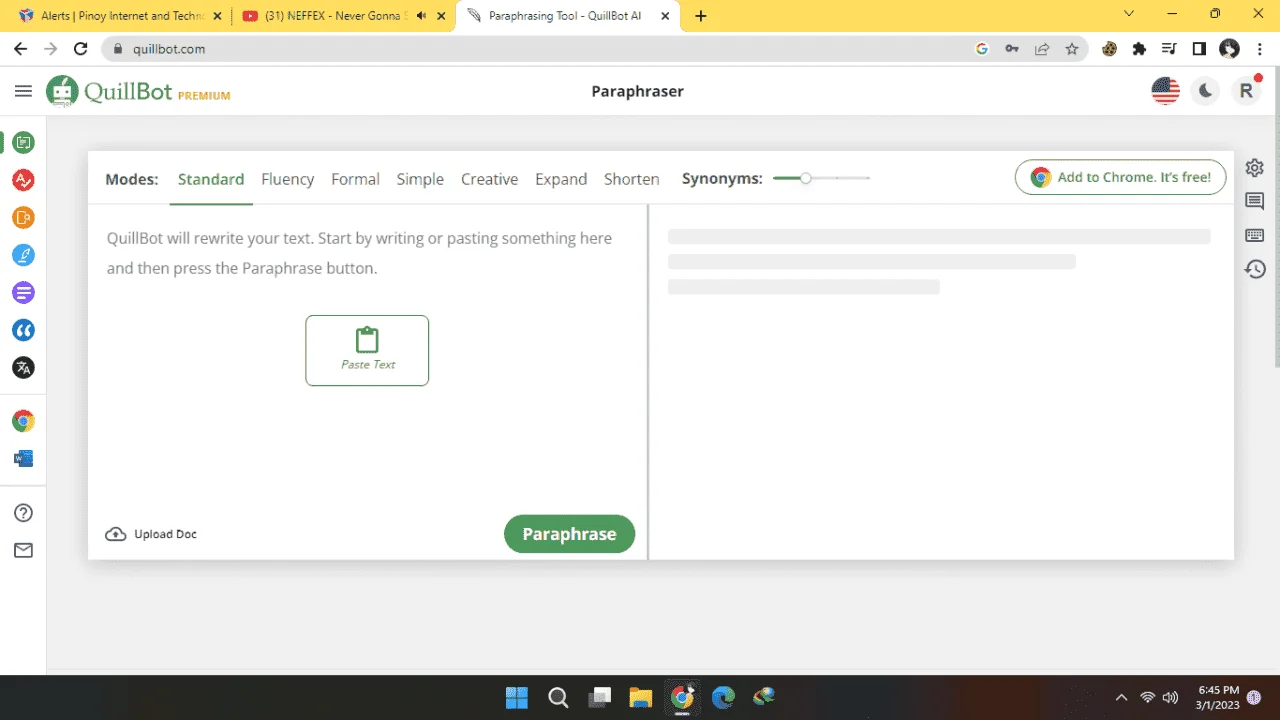Click the green Paraphrase button
Screen dimensions: 1280x720
(569, 534)
